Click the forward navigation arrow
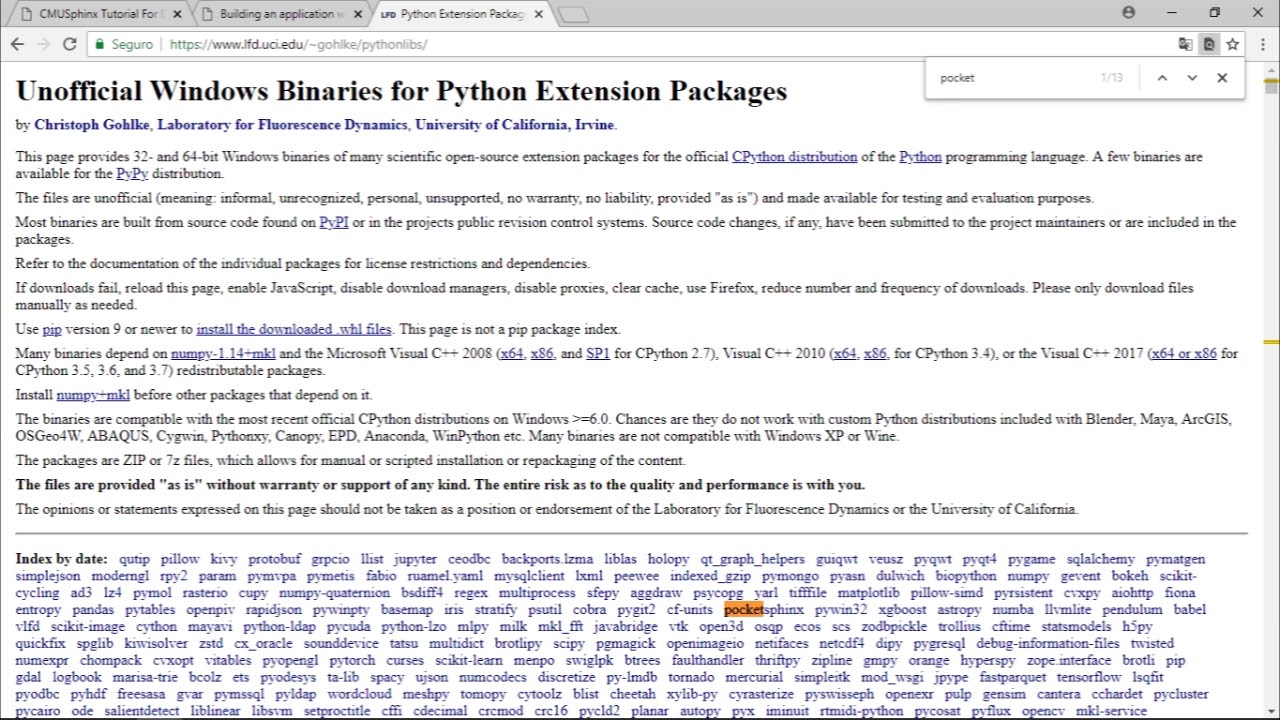The image size is (1280, 720). coord(43,44)
